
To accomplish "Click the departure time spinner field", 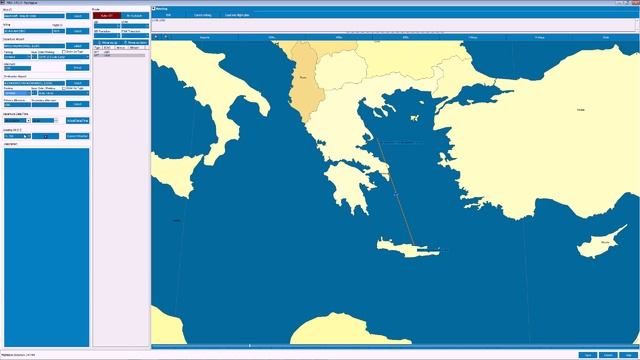I will pyautogui.click(x=45, y=120).
